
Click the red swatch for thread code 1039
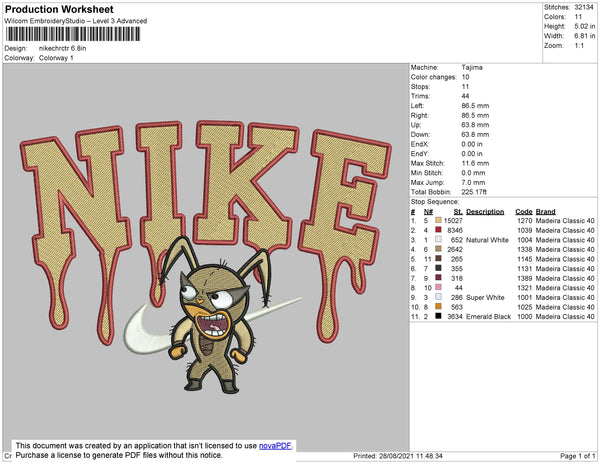pos(438,230)
